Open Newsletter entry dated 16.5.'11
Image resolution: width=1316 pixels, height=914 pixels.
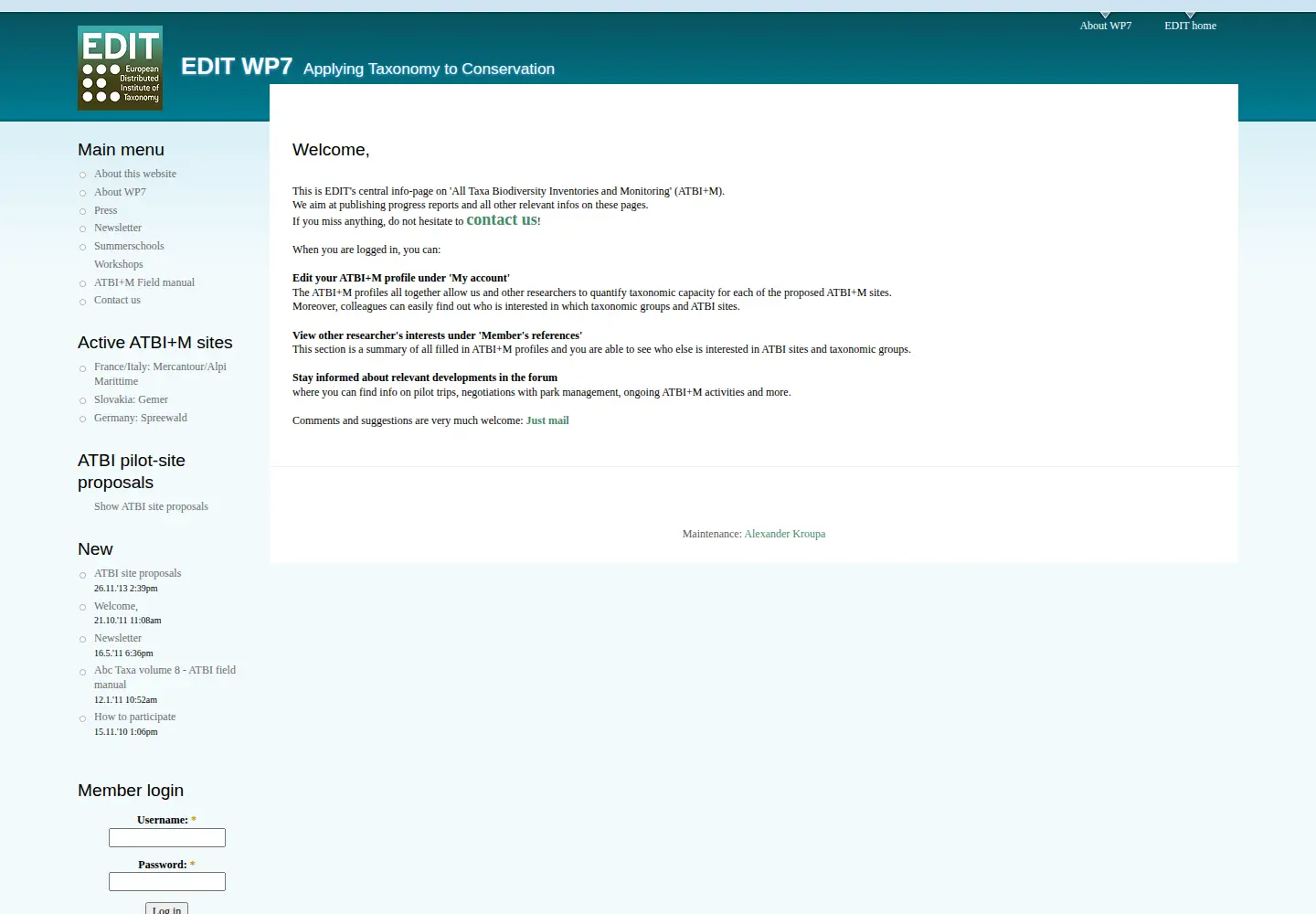point(118,638)
